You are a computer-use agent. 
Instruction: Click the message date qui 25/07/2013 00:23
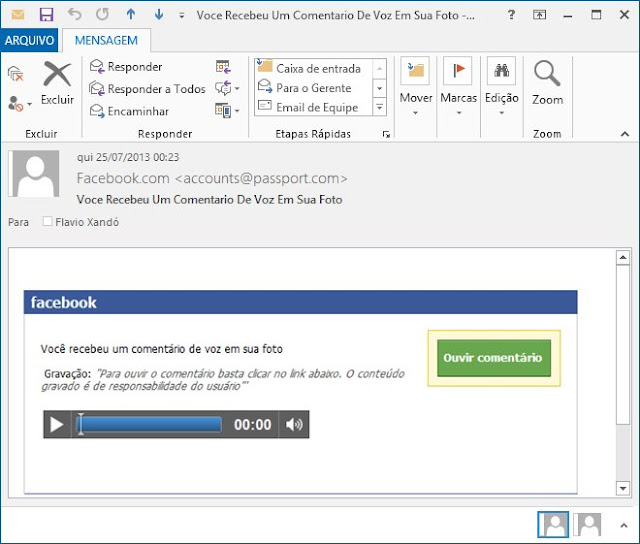coord(128,157)
